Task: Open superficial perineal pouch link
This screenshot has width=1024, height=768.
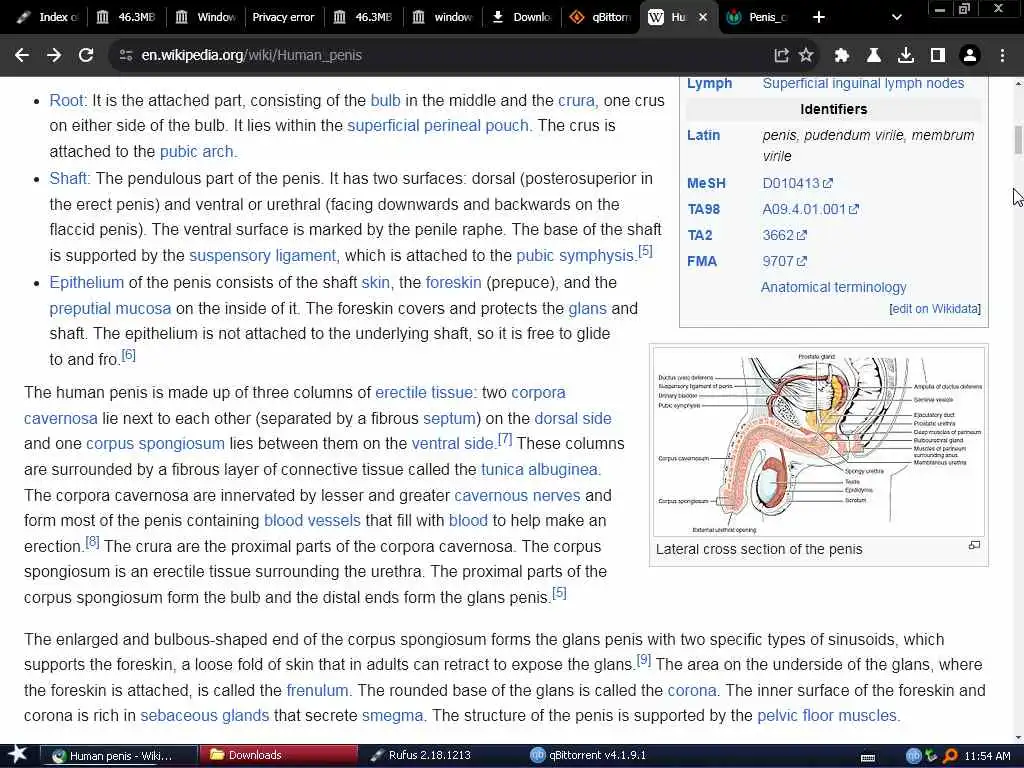Action: [438, 125]
